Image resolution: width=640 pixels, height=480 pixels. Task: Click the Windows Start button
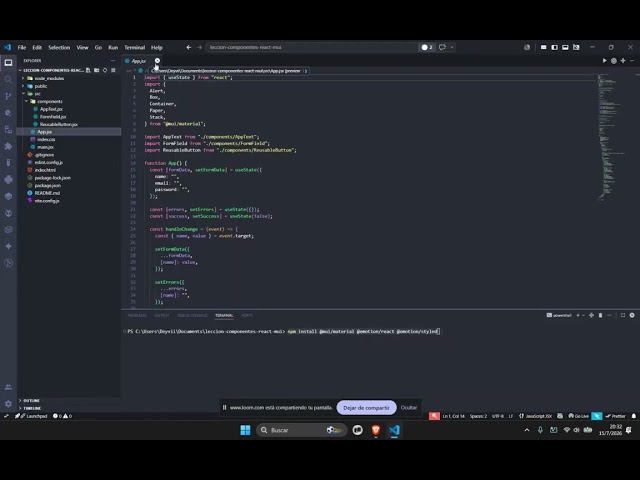pyautogui.click(x=245, y=430)
